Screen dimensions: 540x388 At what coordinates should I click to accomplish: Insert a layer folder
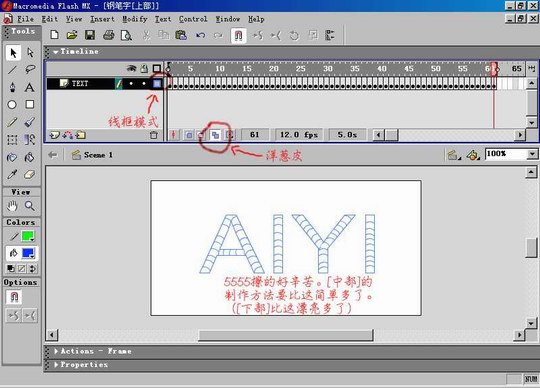(x=81, y=135)
